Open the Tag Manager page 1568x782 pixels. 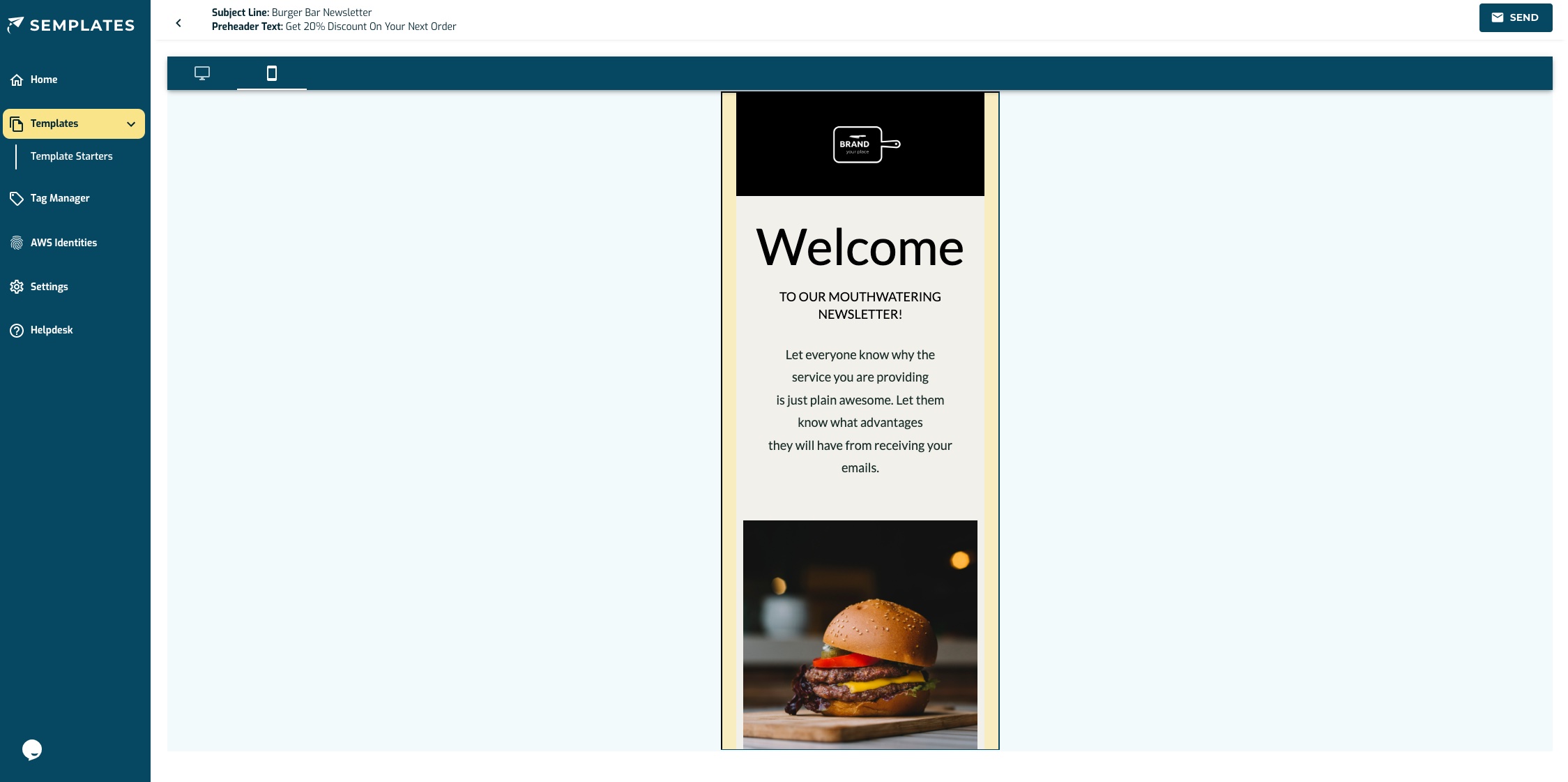pos(60,198)
